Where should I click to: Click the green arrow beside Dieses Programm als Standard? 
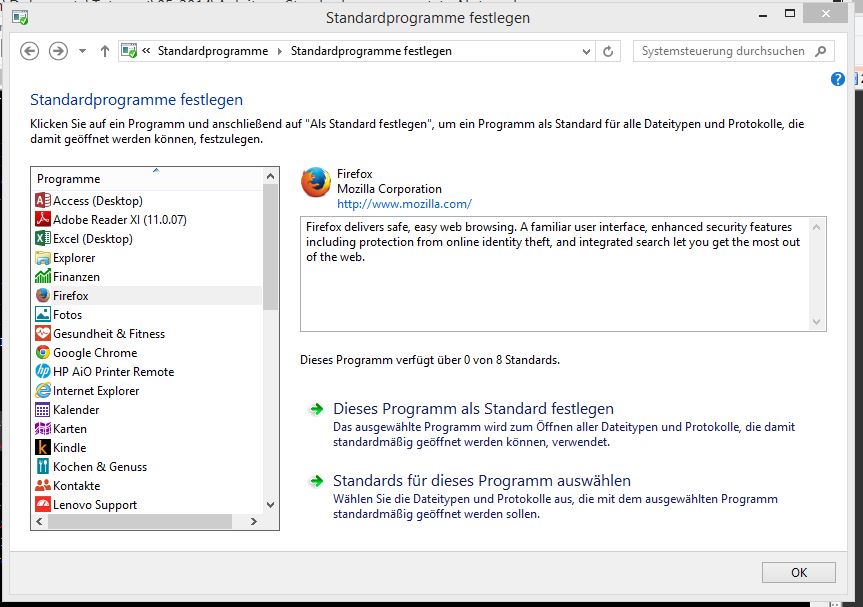316,409
